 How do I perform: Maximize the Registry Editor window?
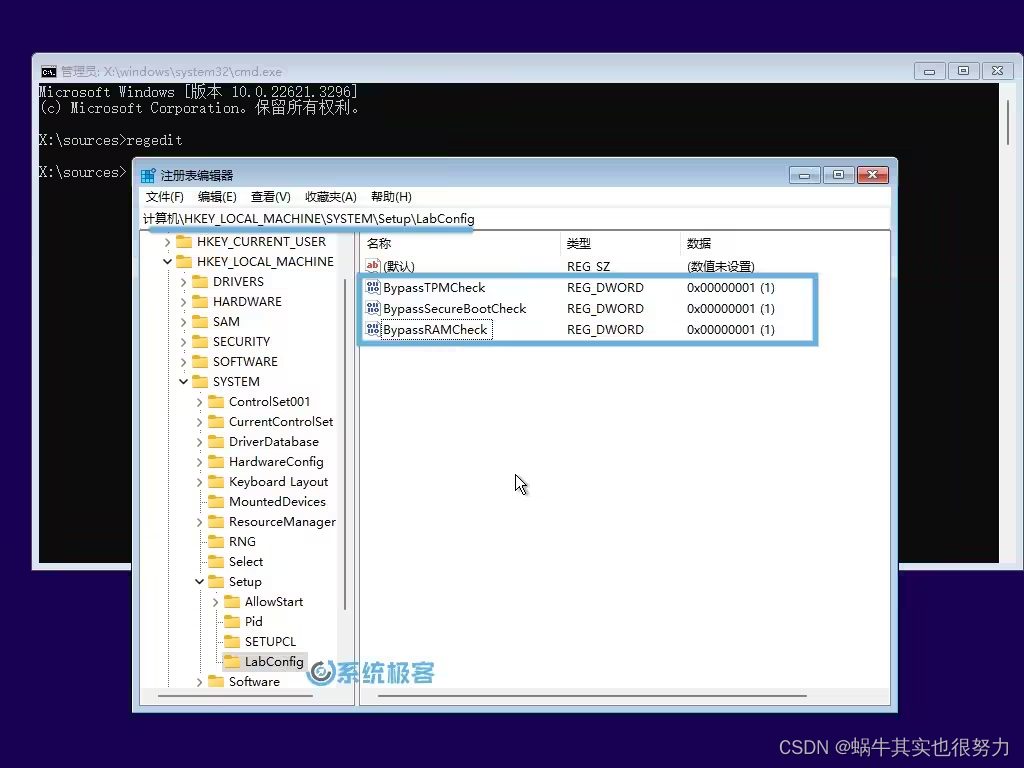[x=839, y=174]
